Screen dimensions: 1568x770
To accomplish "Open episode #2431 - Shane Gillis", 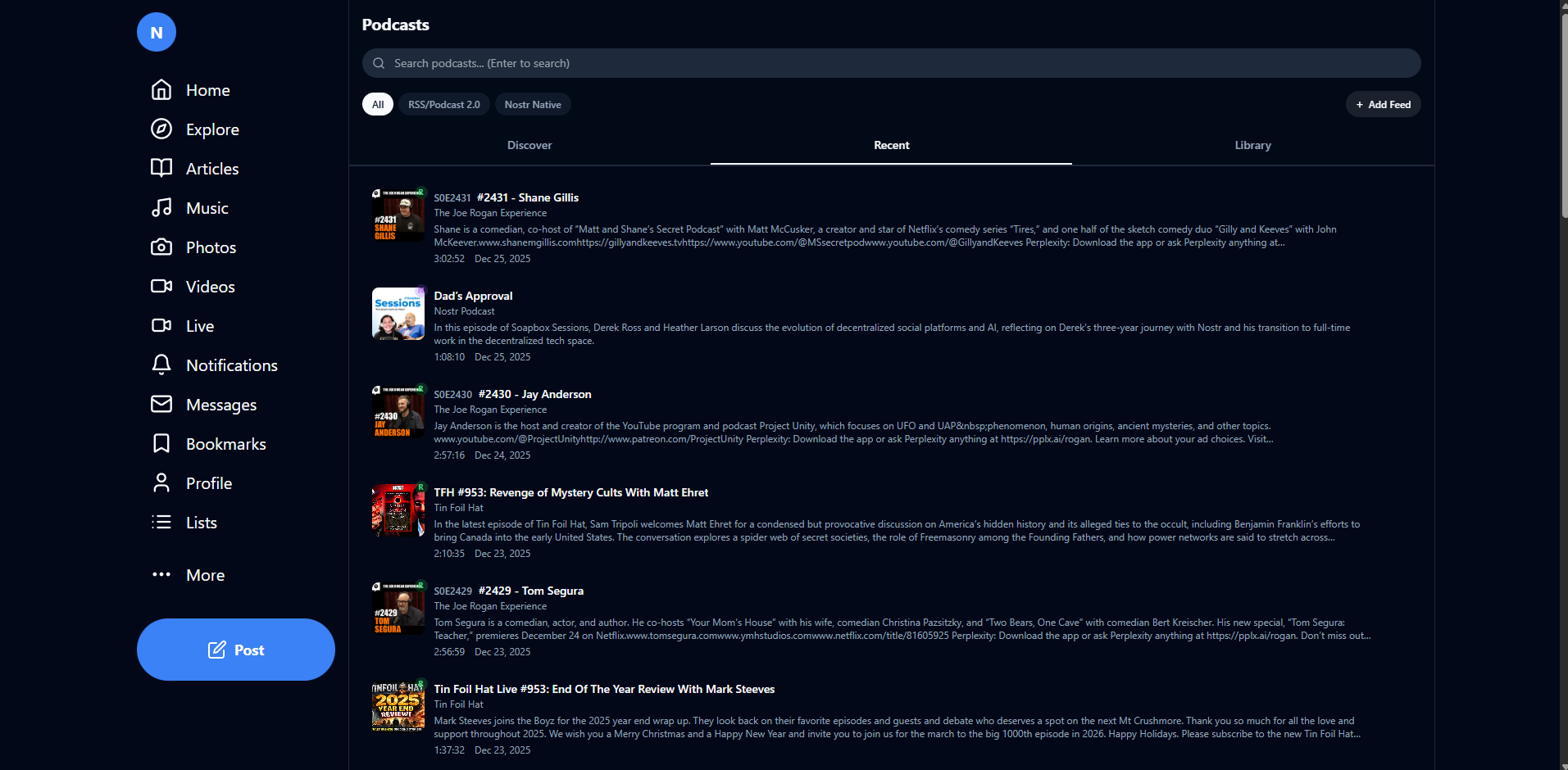I will (527, 197).
